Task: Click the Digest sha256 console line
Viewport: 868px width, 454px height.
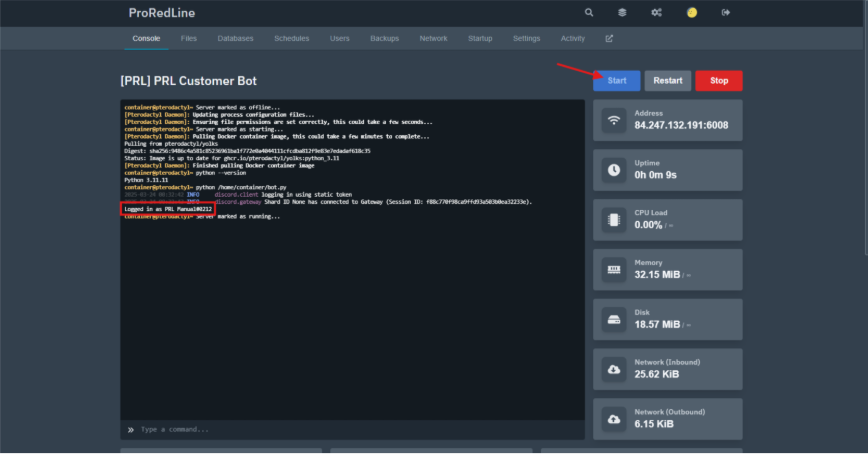Action: point(247,151)
